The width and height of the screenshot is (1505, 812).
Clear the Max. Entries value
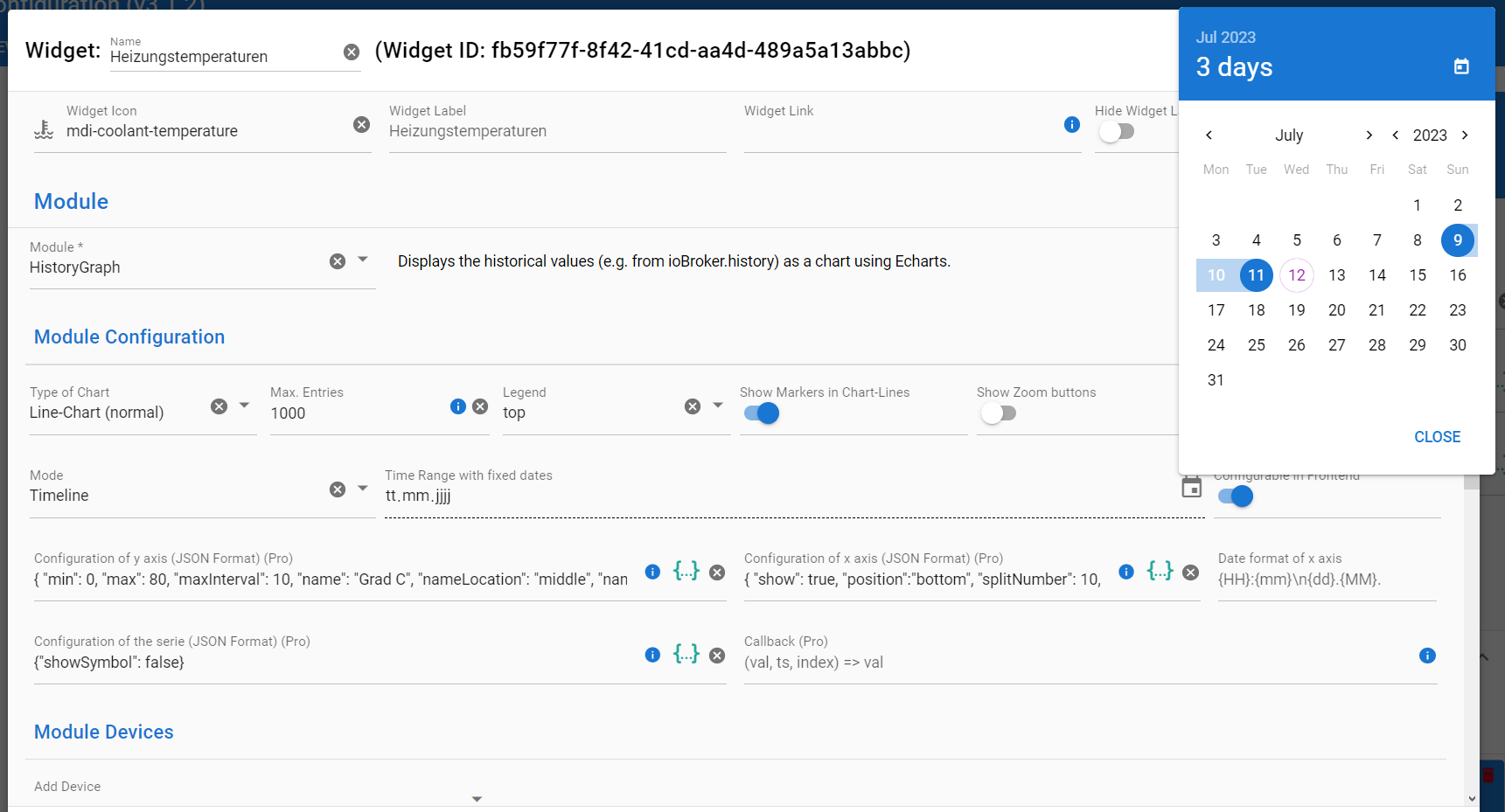pyautogui.click(x=480, y=406)
